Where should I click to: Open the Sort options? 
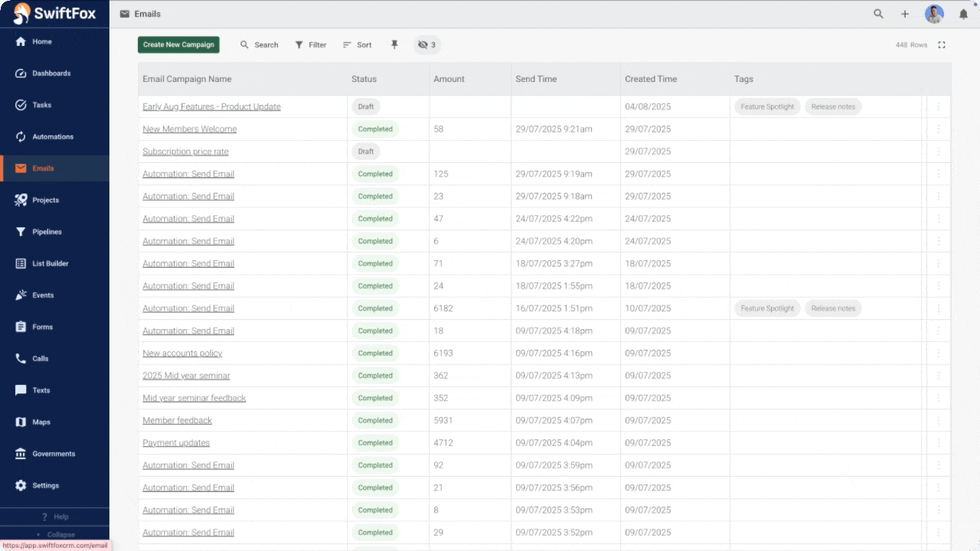[358, 45]
